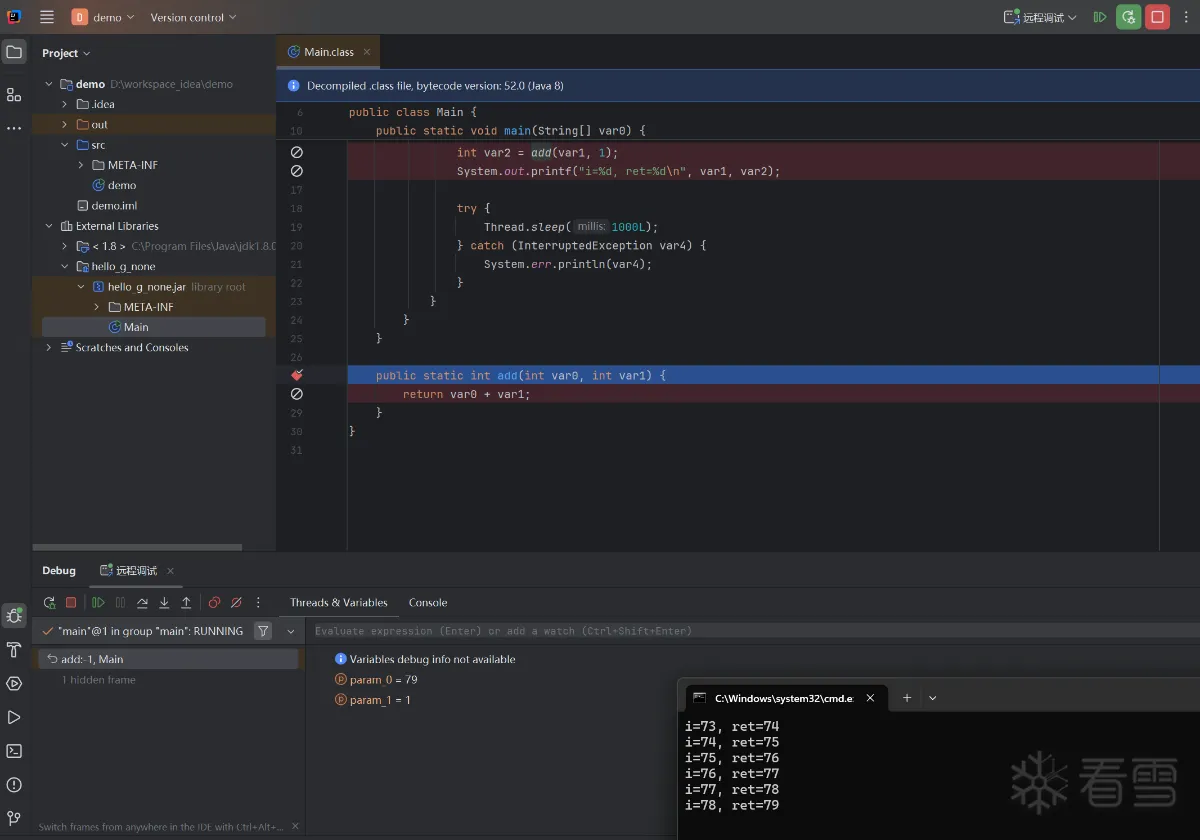1200x840 pixels.
Task: Click the Step Into arrow icon
Action: (164, 603)
